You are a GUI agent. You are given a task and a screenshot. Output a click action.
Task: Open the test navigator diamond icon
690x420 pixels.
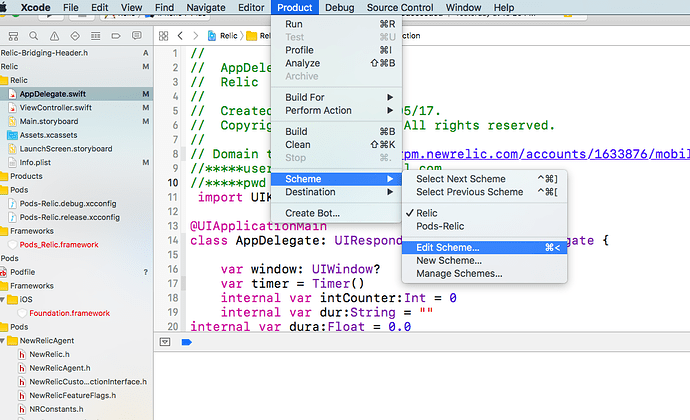coord(75,36)
